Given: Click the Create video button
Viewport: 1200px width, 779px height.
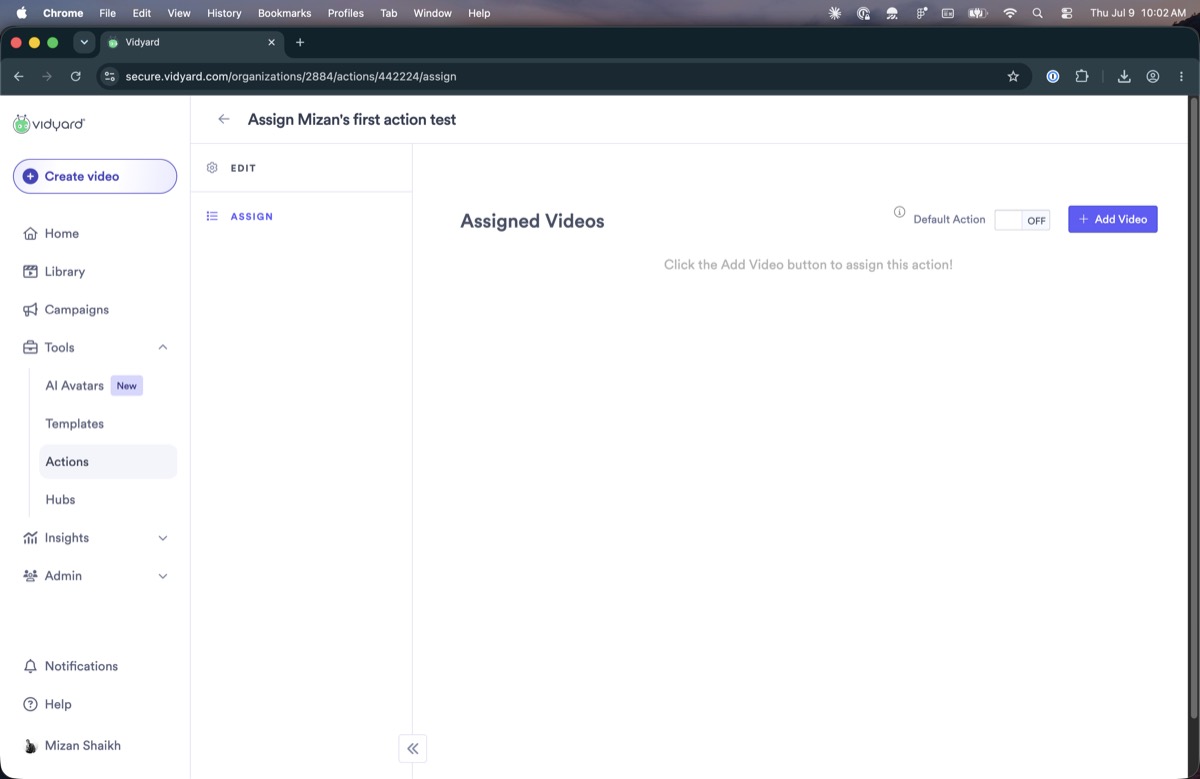Looking at the screenshot, I should (x=95, y=176).
